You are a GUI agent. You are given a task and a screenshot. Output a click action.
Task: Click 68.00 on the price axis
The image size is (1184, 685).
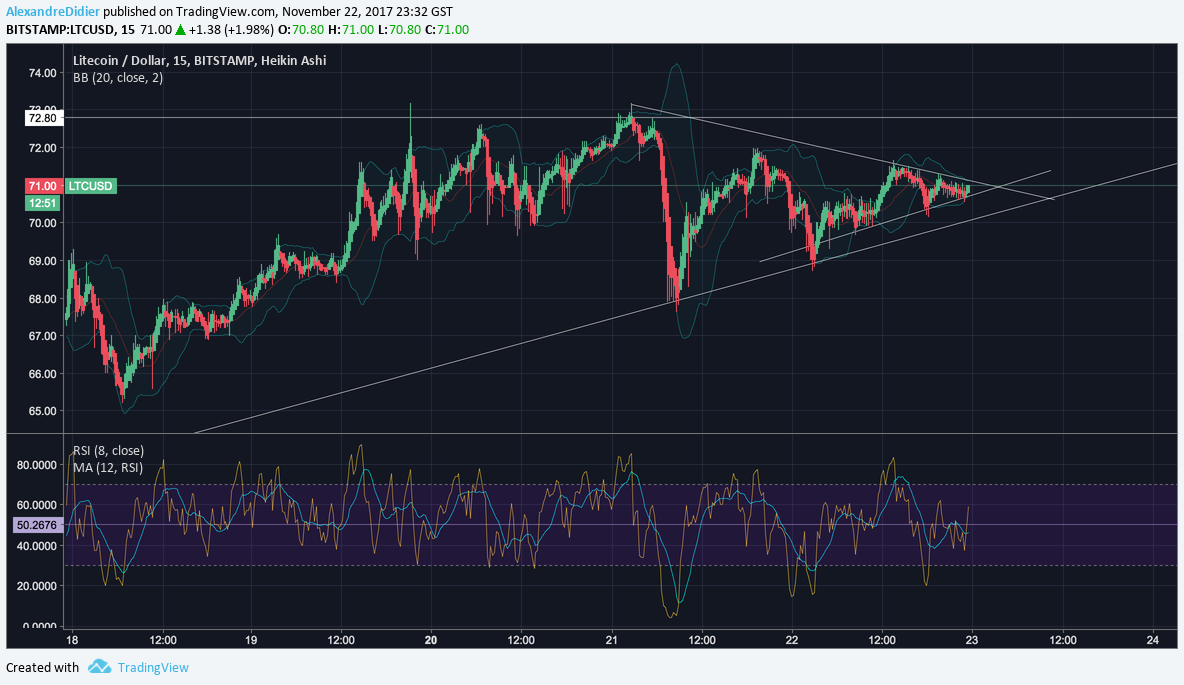tap(42, 298)
